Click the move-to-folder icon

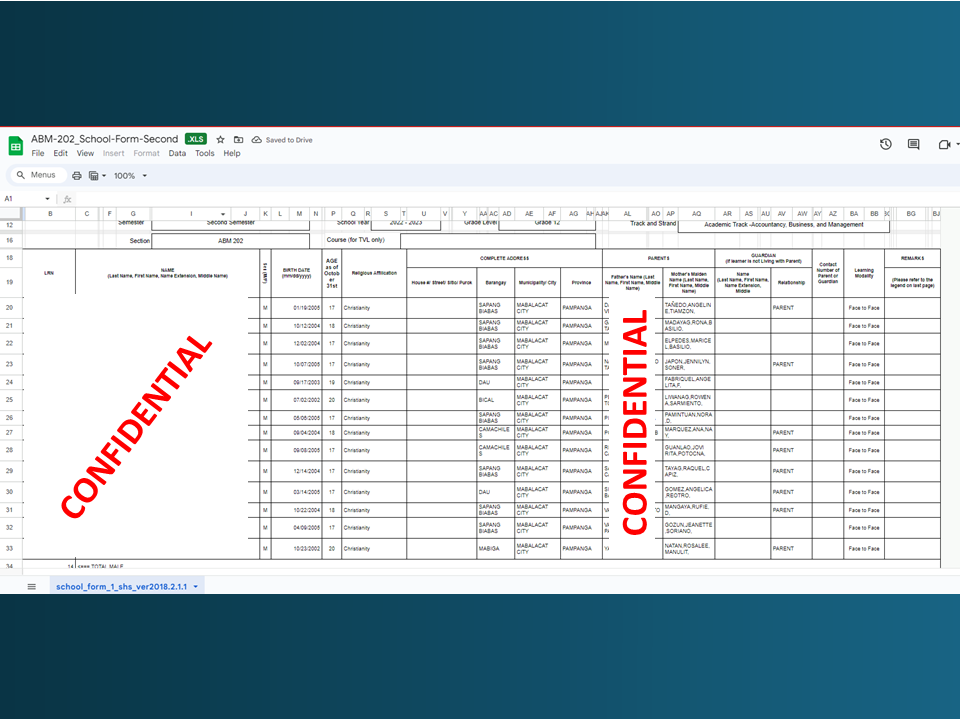(239, 140)
